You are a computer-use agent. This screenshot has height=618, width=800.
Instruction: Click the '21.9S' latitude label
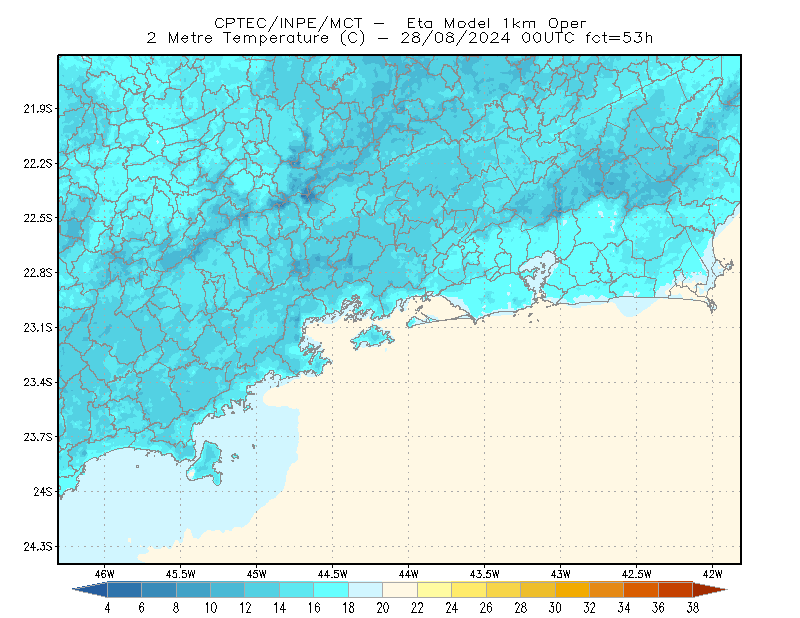[x=38, y=108]
